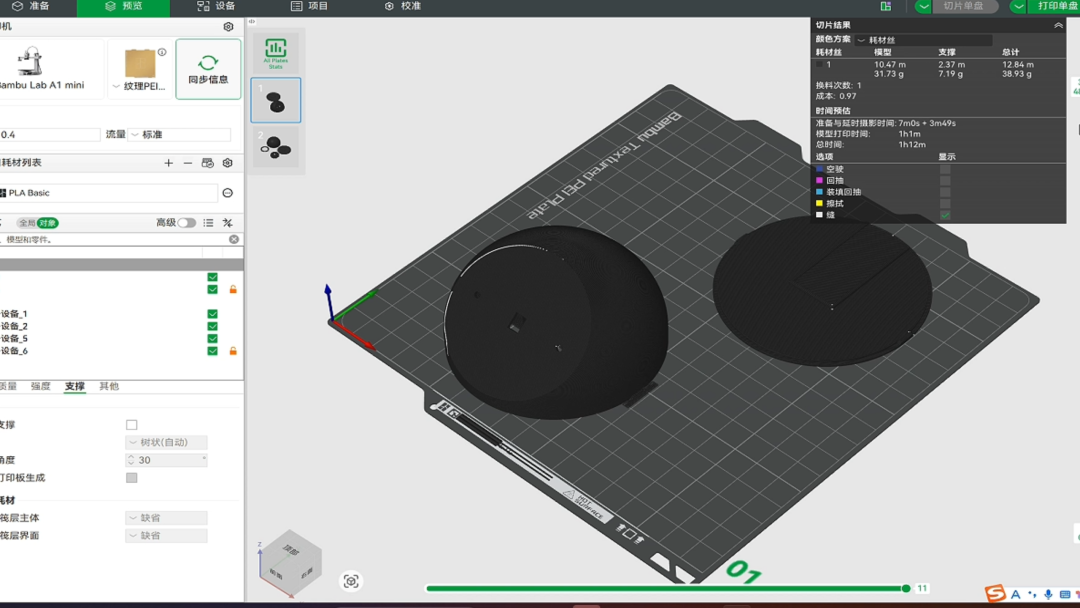This screenshot has height=608, width=1080.
Task: Click the camera view reset icon below the viewport
Action: coord(351,582)
